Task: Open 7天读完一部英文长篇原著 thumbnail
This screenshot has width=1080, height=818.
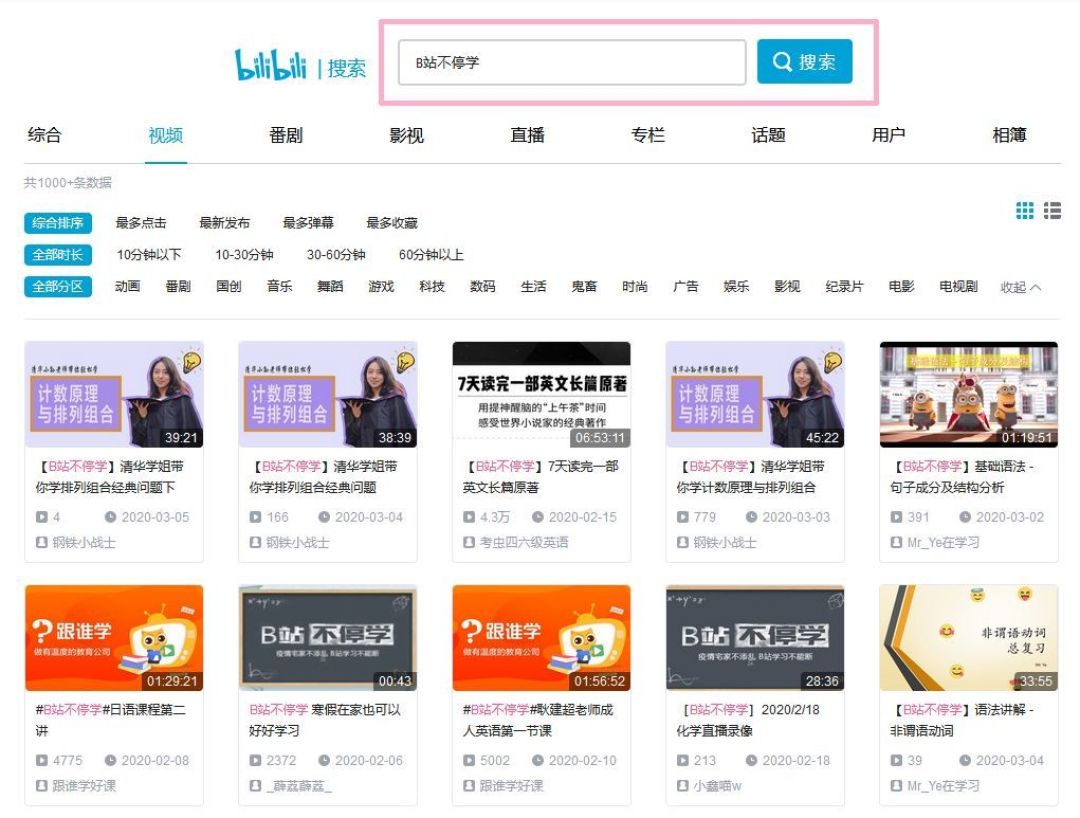Action: [541, 395]
